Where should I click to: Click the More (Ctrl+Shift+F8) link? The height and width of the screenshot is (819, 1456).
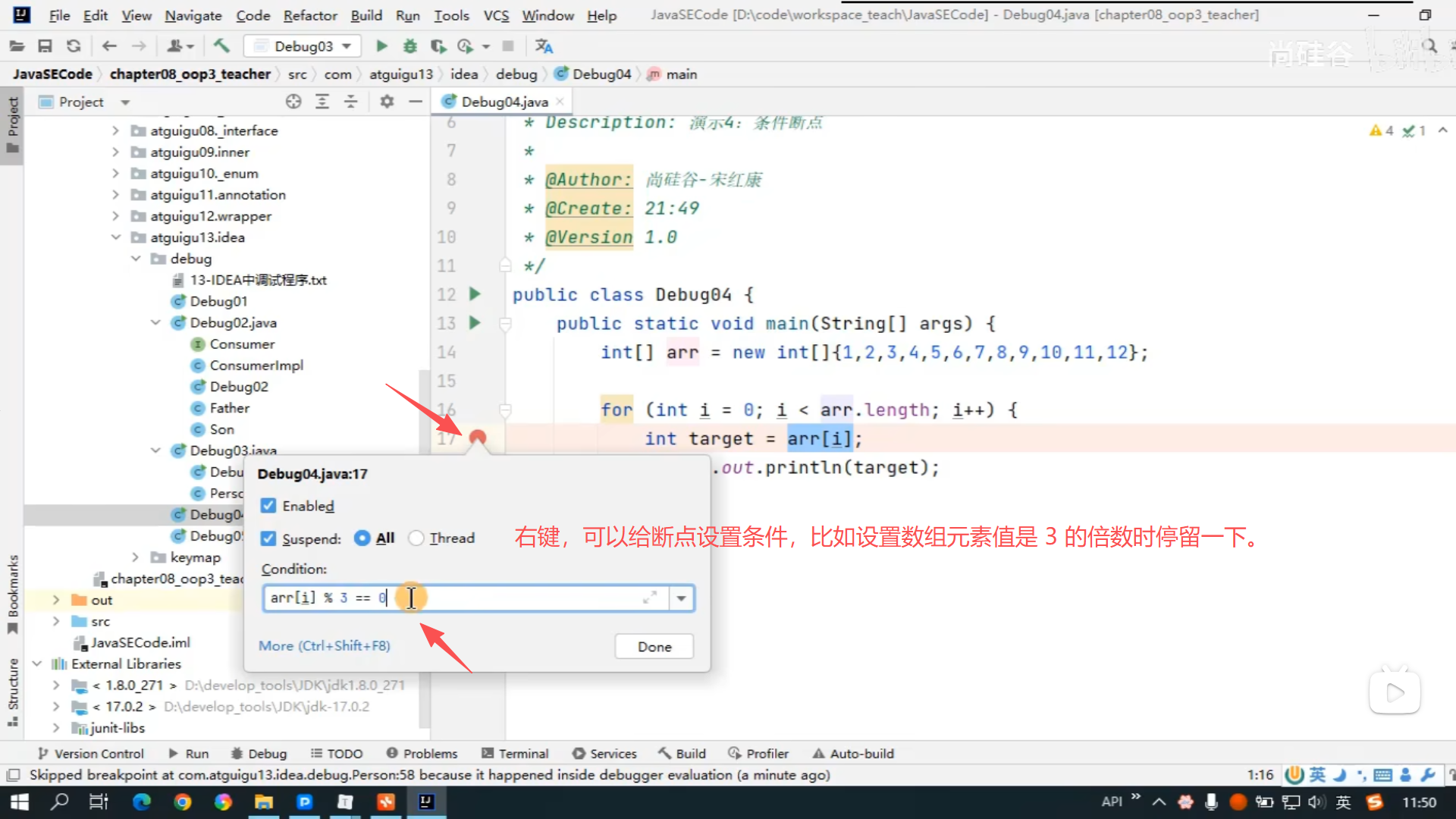324,645
